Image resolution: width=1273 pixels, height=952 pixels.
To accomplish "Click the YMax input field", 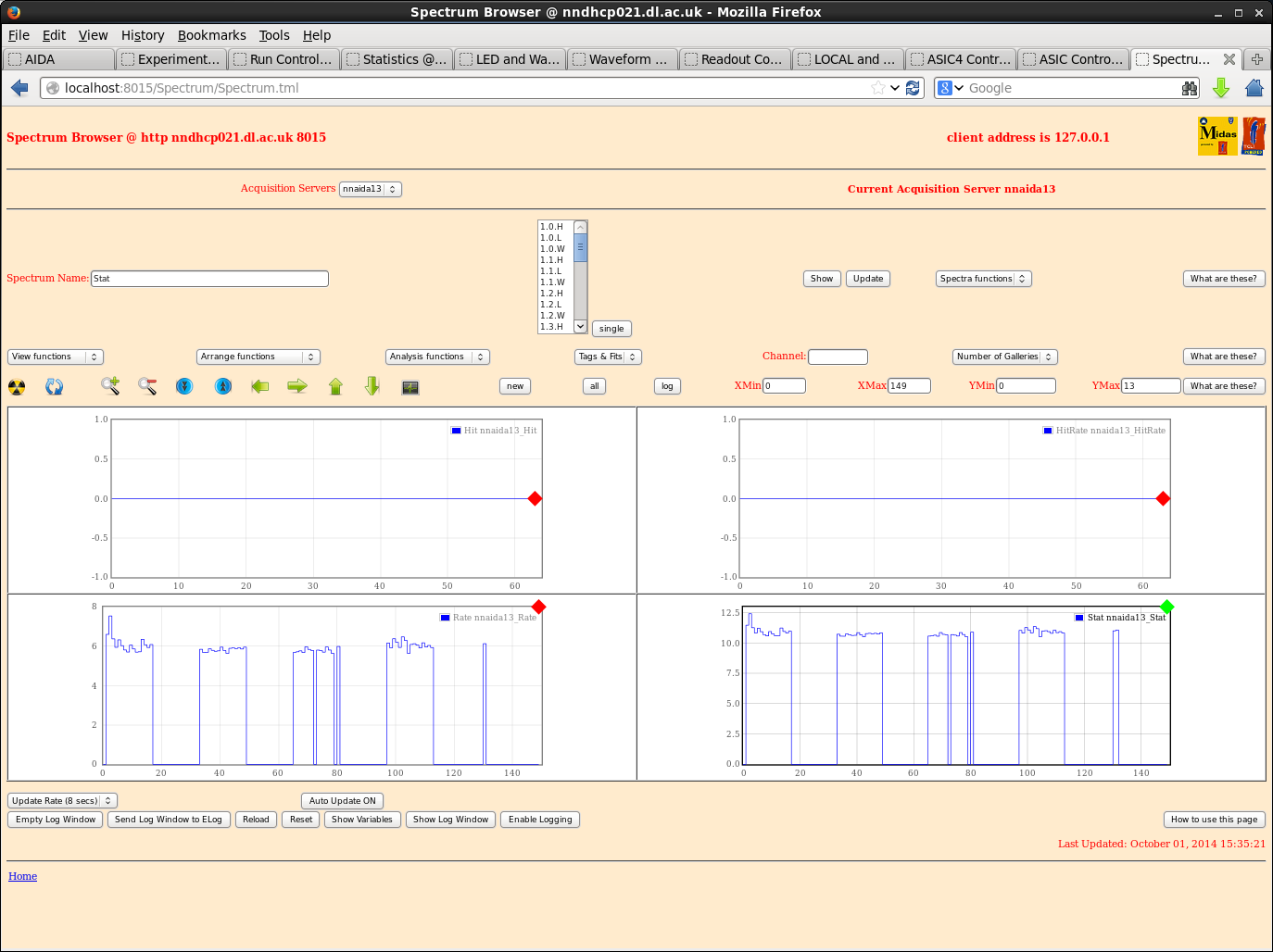I will pos(1151,386).
